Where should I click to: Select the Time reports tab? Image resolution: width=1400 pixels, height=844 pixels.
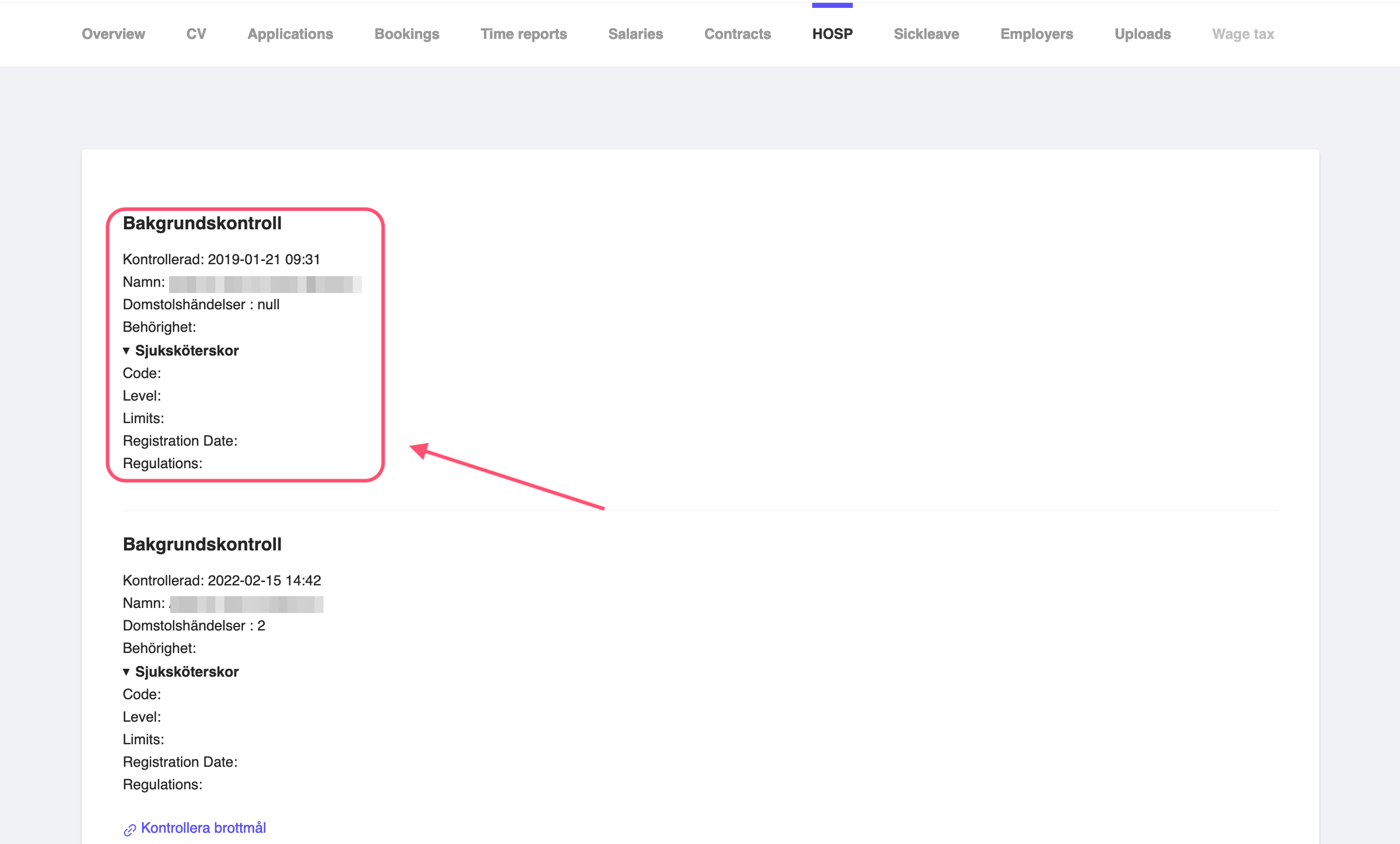(523, 34)
